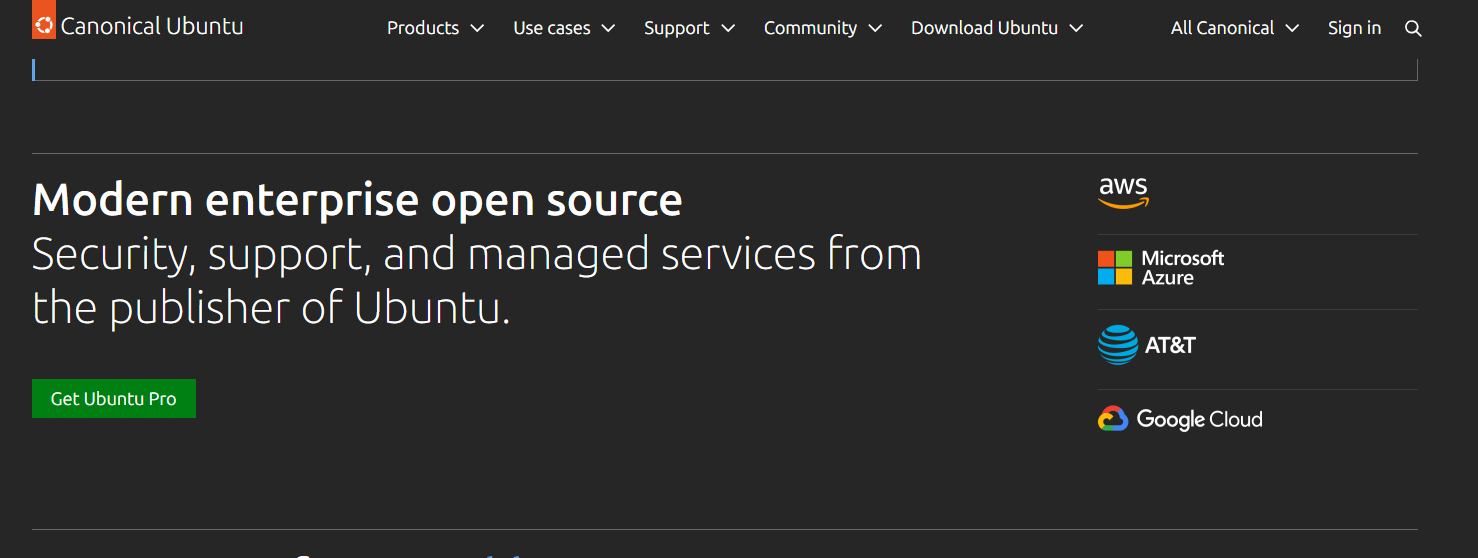Expand the Support chevron
Image resolution: width=1478 pixels, height=558 pixels.
(x=727, y=29)
